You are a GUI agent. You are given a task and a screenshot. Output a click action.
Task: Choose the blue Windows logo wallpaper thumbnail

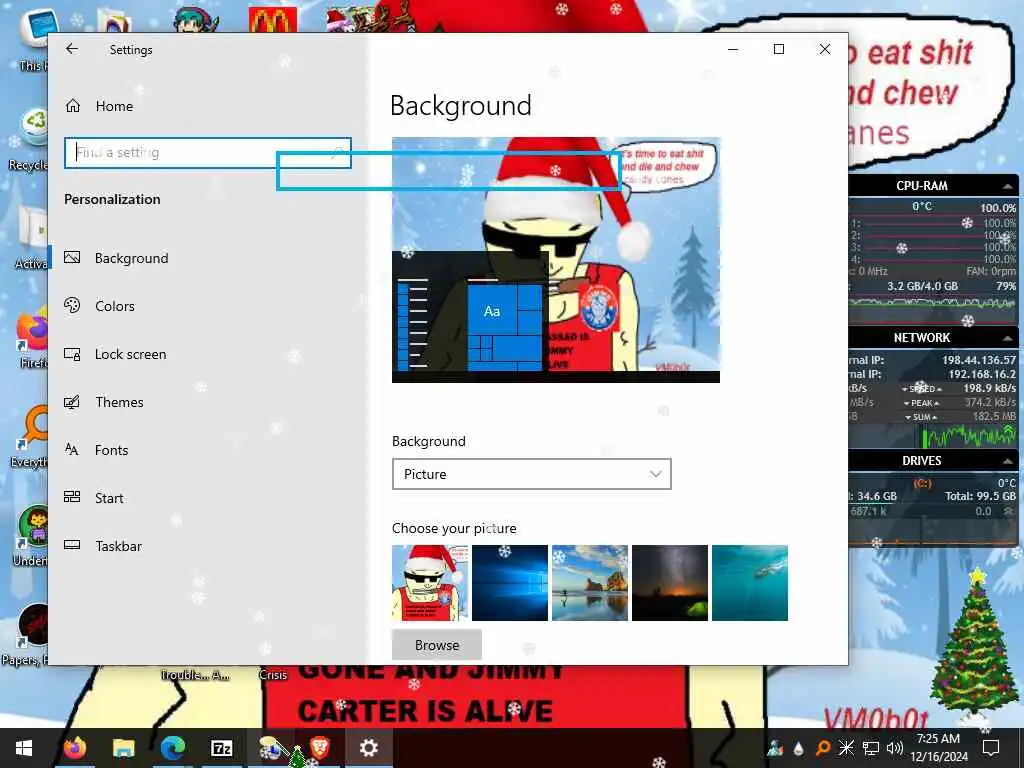click(x=510, y=583)
